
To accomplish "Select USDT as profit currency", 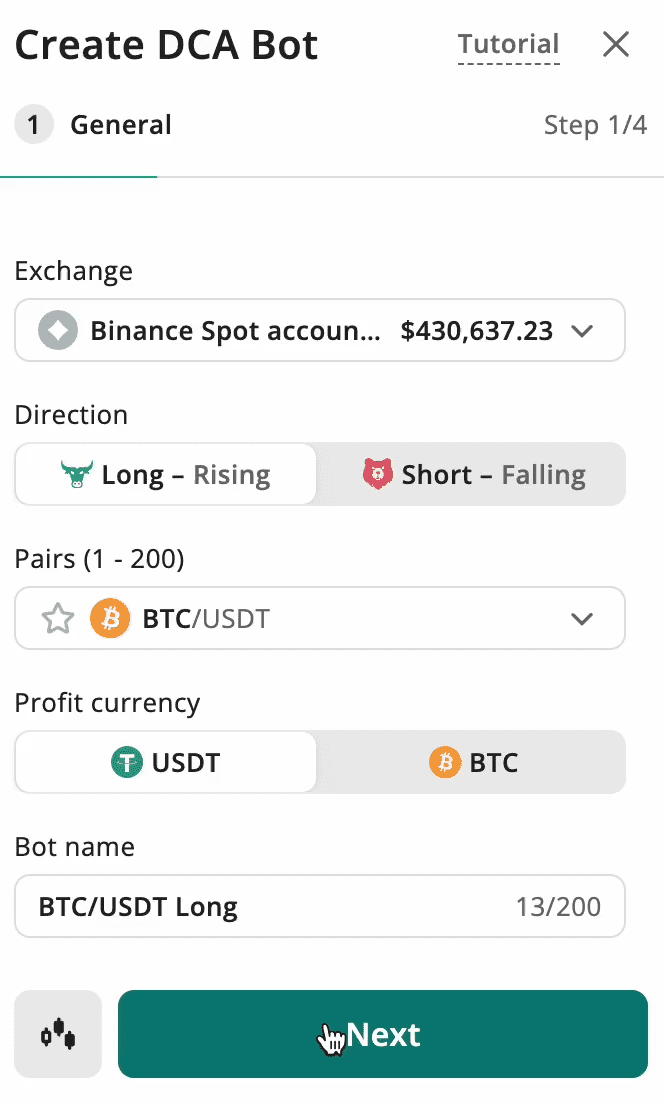I will click(165, 762).
